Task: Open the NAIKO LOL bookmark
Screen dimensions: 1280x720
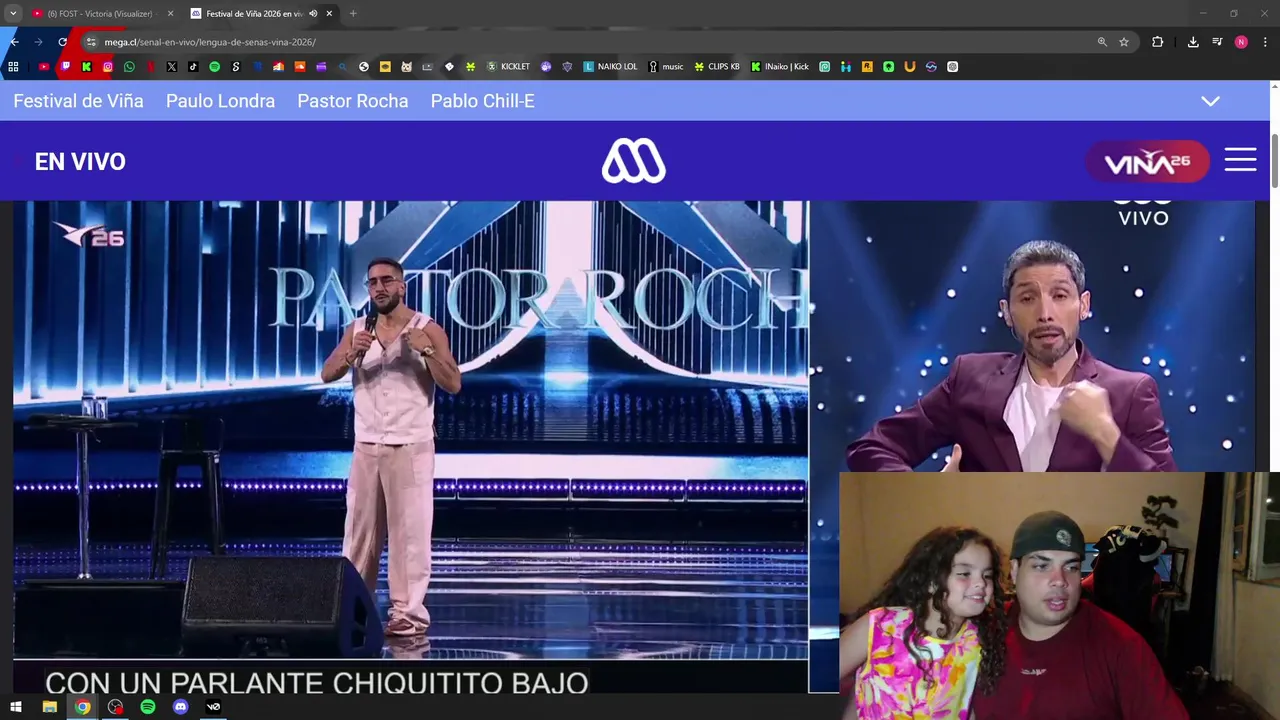Action: click(610, 67)
